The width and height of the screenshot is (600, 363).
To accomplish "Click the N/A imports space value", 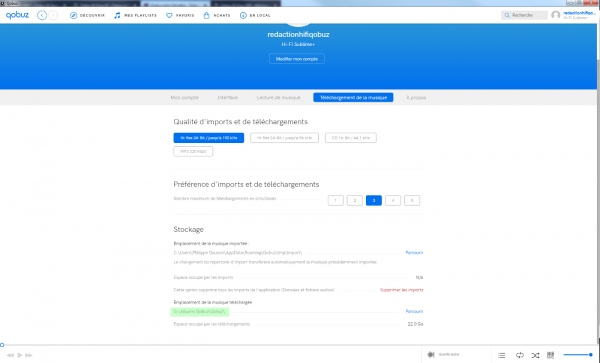I will [419, 278].
